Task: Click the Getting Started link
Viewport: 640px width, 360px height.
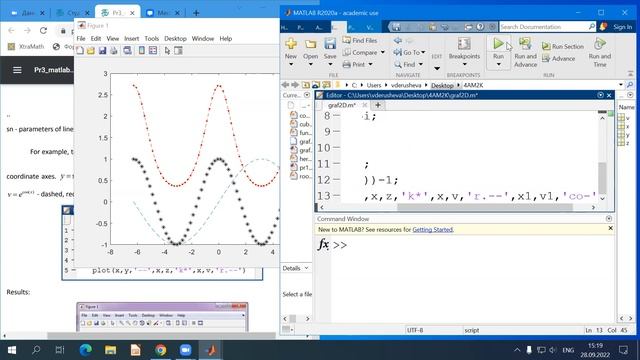Action: click(x=432, y=229)
